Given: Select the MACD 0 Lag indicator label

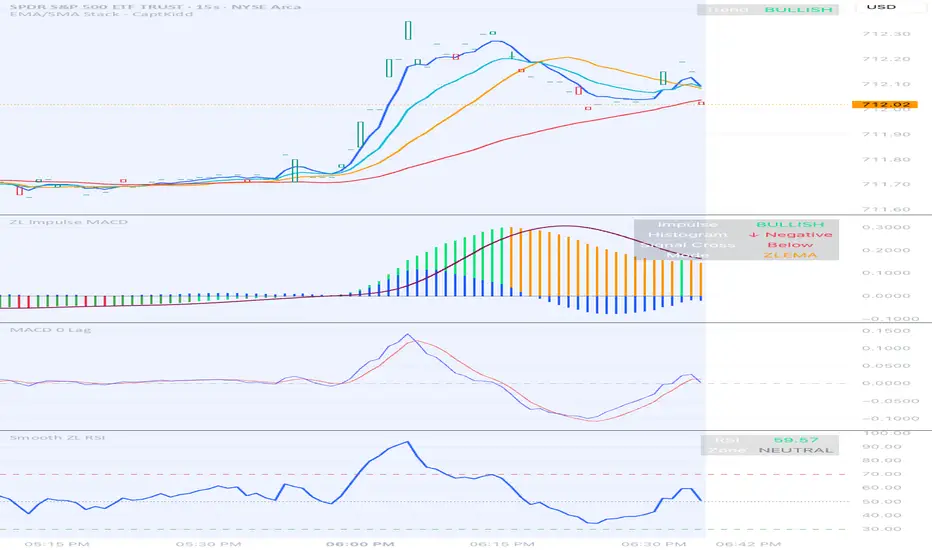Looking at the screenshot, I should tap(51, 329).
